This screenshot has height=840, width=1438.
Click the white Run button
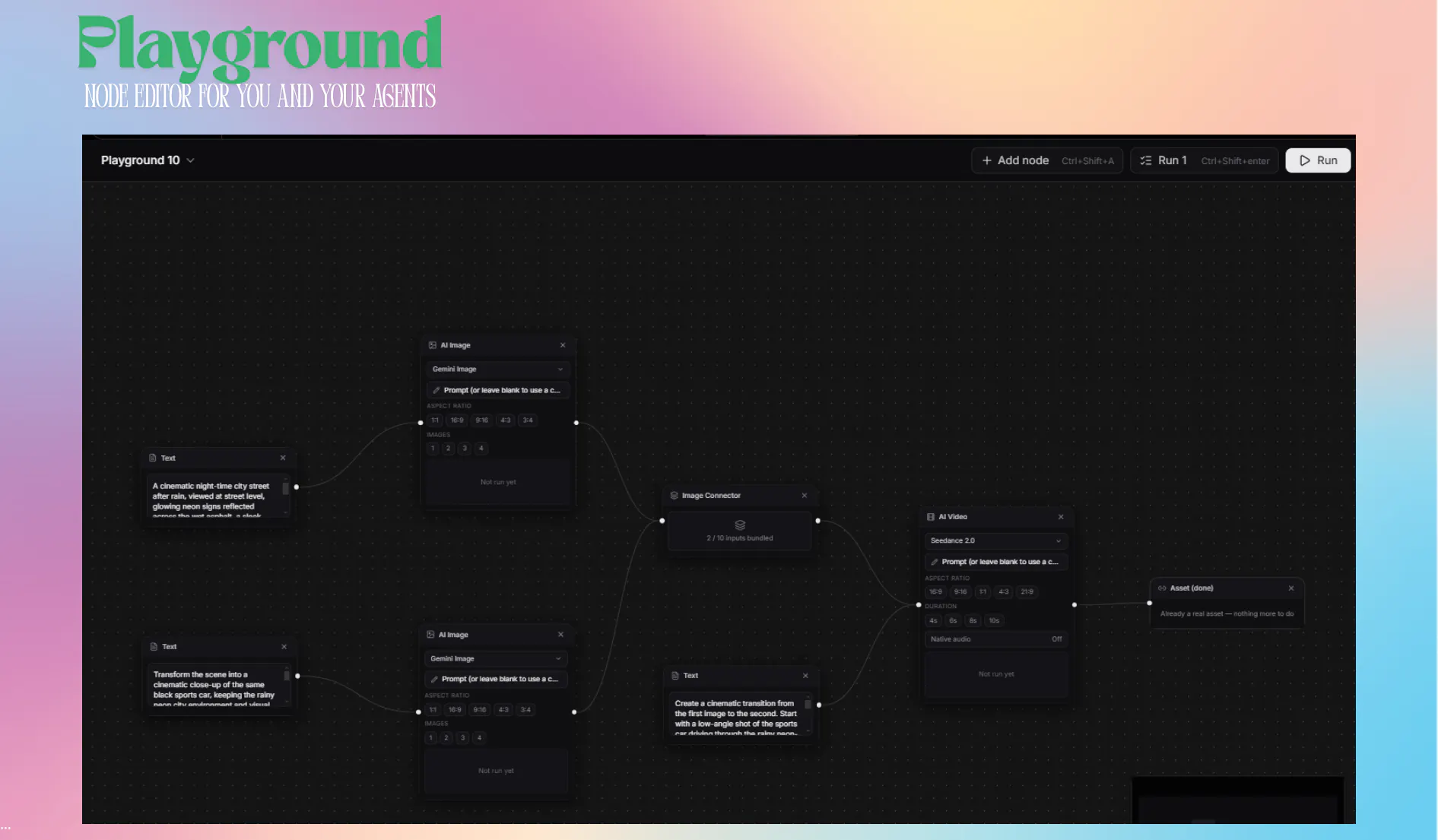point(1318,160)
